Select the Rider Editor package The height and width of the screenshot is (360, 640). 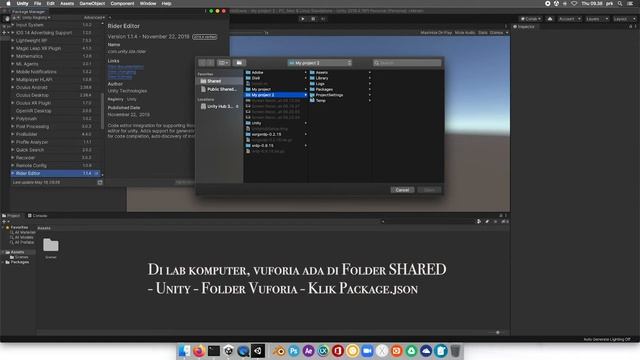click(x=55, y=173)
